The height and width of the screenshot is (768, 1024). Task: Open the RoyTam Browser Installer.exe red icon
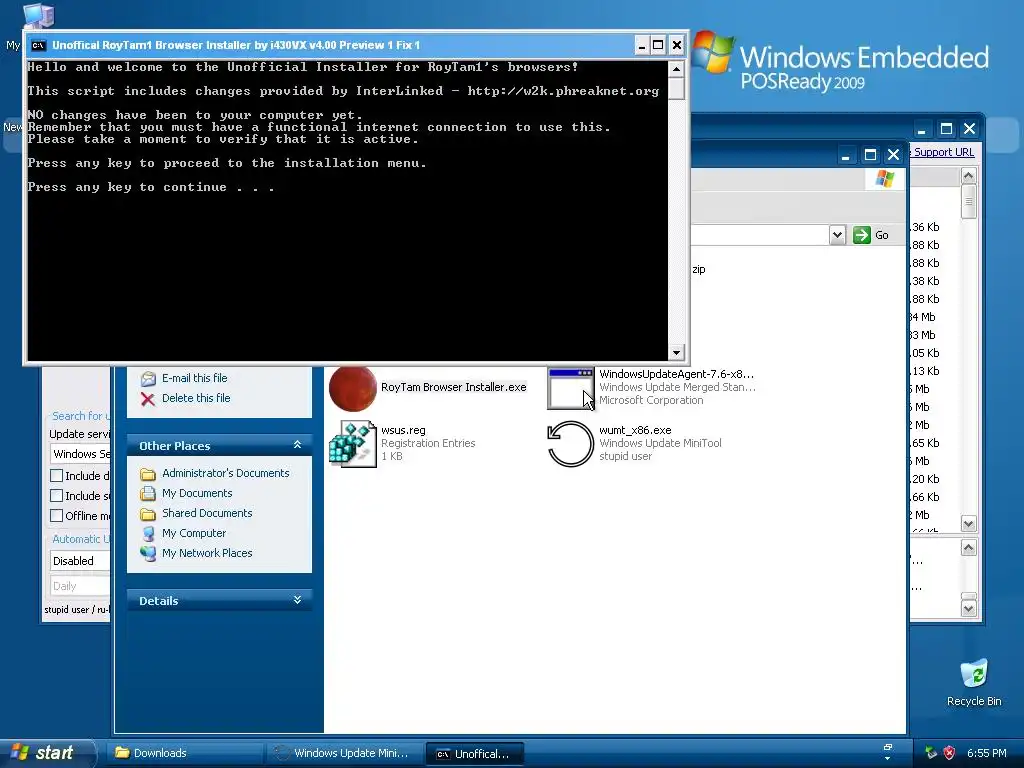click(353, 388)
